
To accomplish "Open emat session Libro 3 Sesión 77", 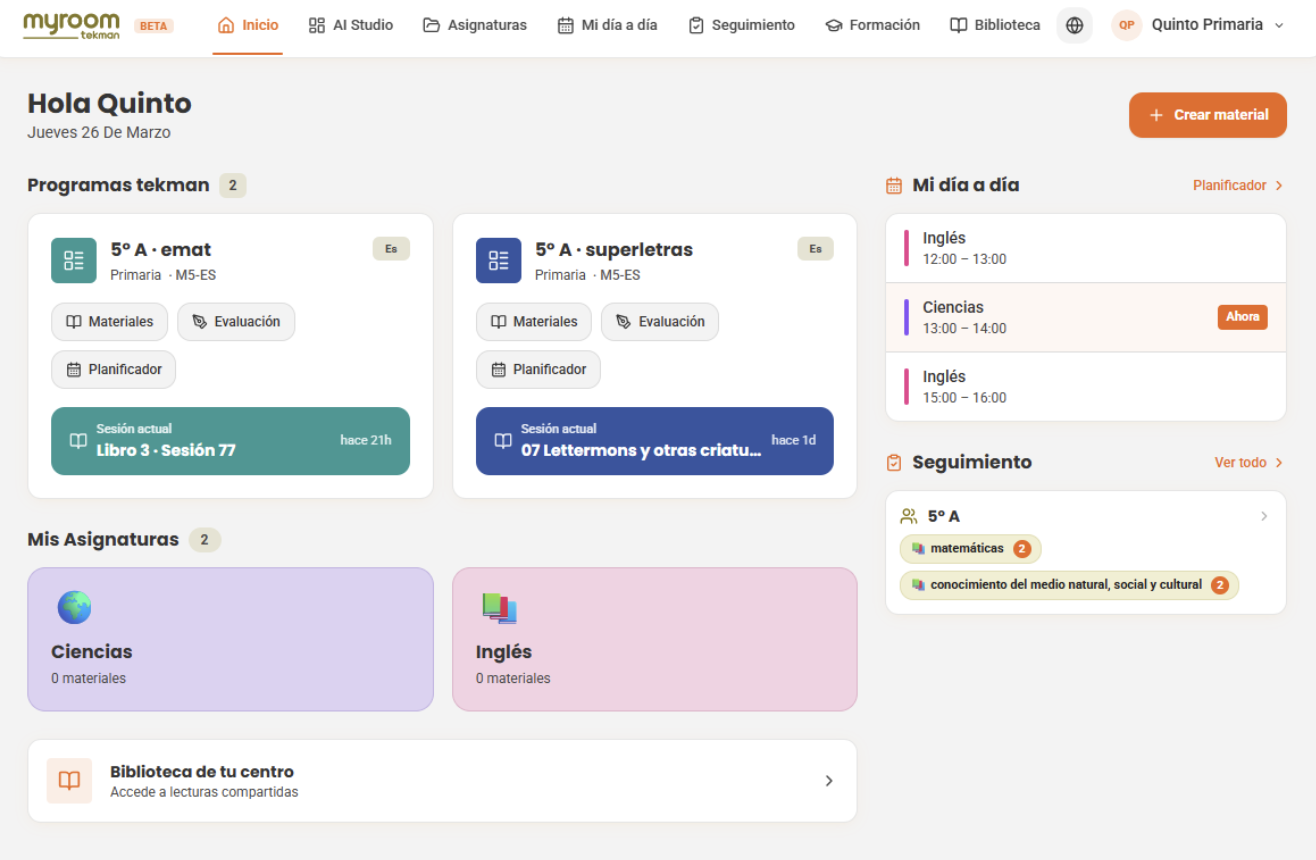I will 230,440.
